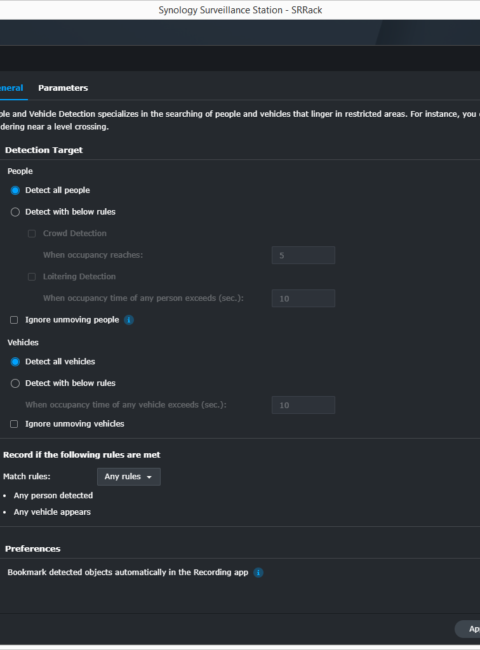Click person occupancy time seconds field

pyautogui.click(x=303, y=298)
